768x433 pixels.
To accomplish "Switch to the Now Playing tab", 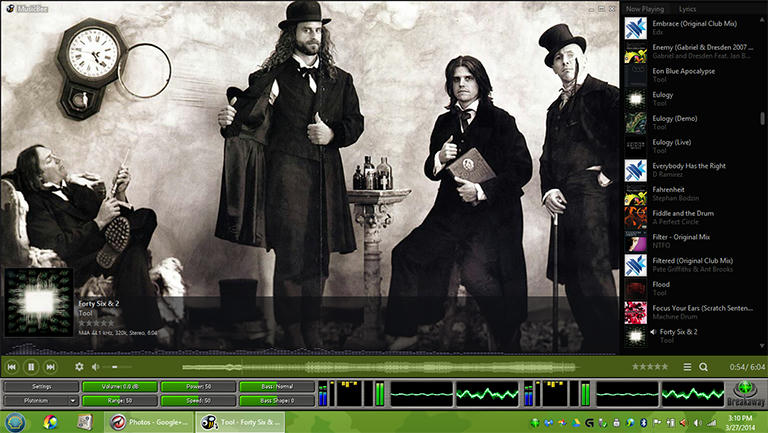I will (x=645, y=9).
